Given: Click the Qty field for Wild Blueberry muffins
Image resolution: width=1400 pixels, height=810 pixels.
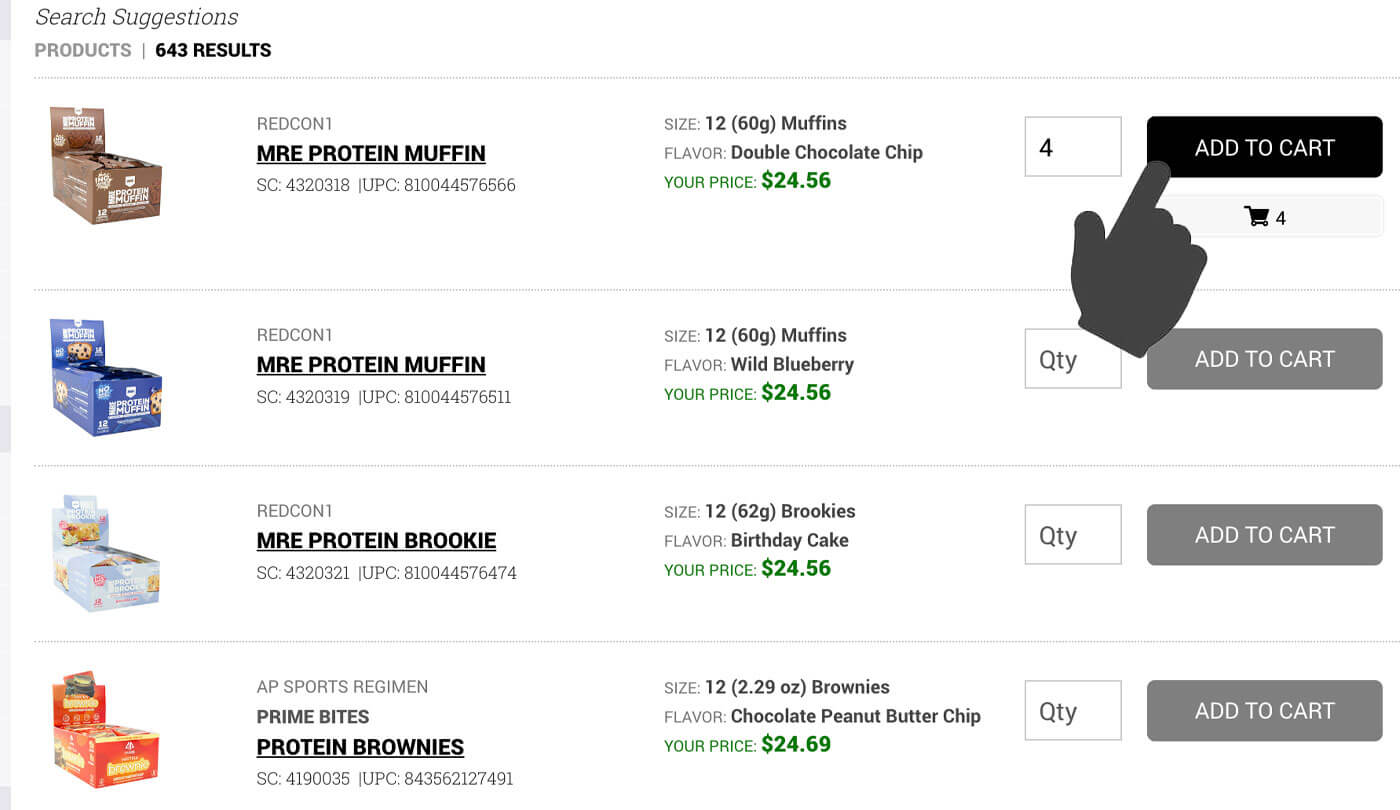Looking at the screenshot, I should click(1072, 358).
